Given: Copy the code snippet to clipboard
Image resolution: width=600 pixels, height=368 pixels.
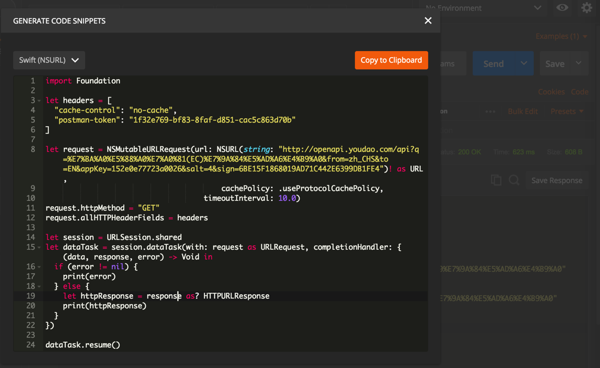Looking at the screenshot, I should coord(391,60).
